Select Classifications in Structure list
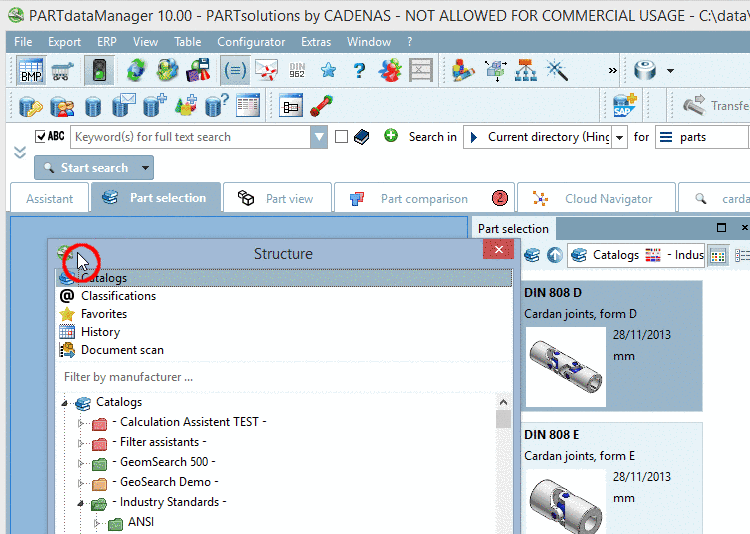 click(x=285, y=296)
